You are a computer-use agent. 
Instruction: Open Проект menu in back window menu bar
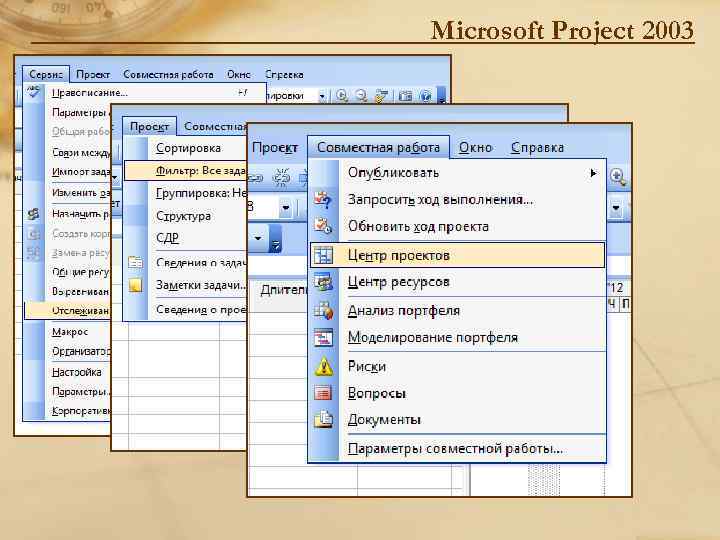click(93, 74)
